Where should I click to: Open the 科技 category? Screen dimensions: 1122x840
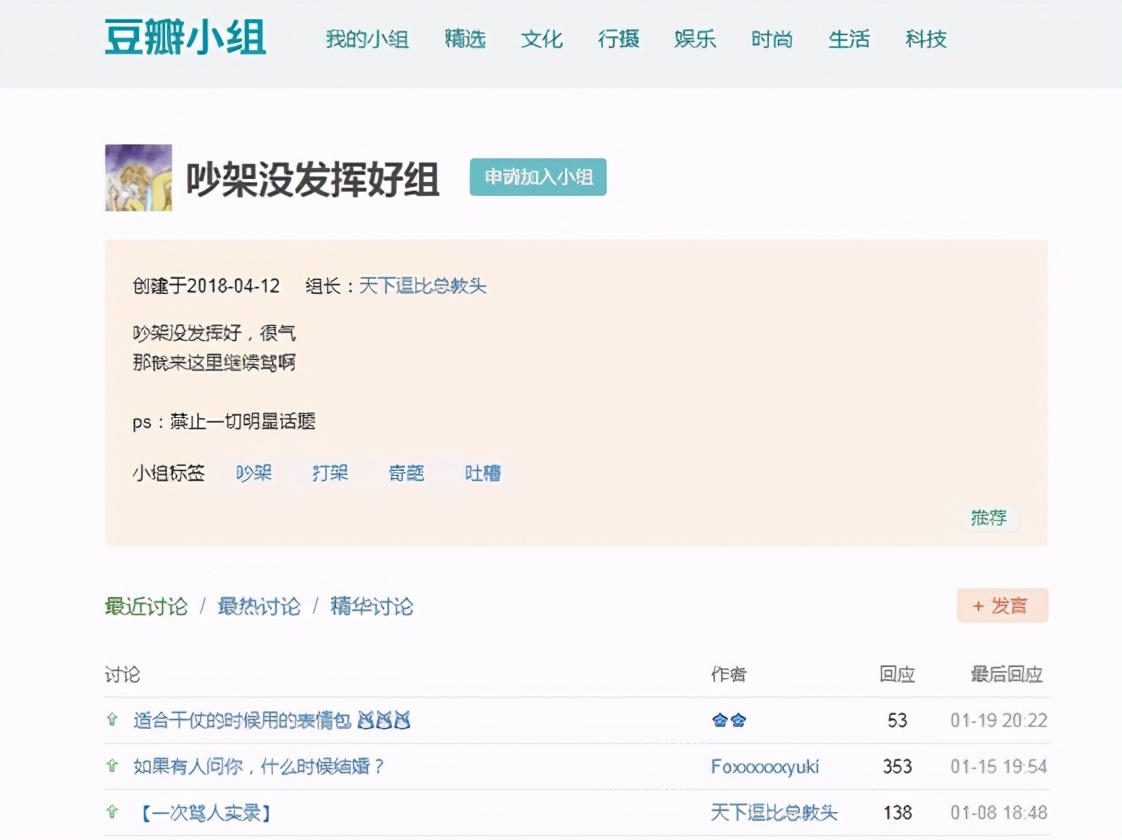925,40
